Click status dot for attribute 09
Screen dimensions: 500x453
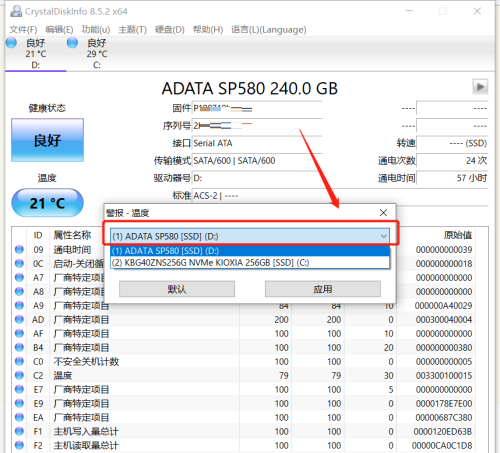click(19, 249)
